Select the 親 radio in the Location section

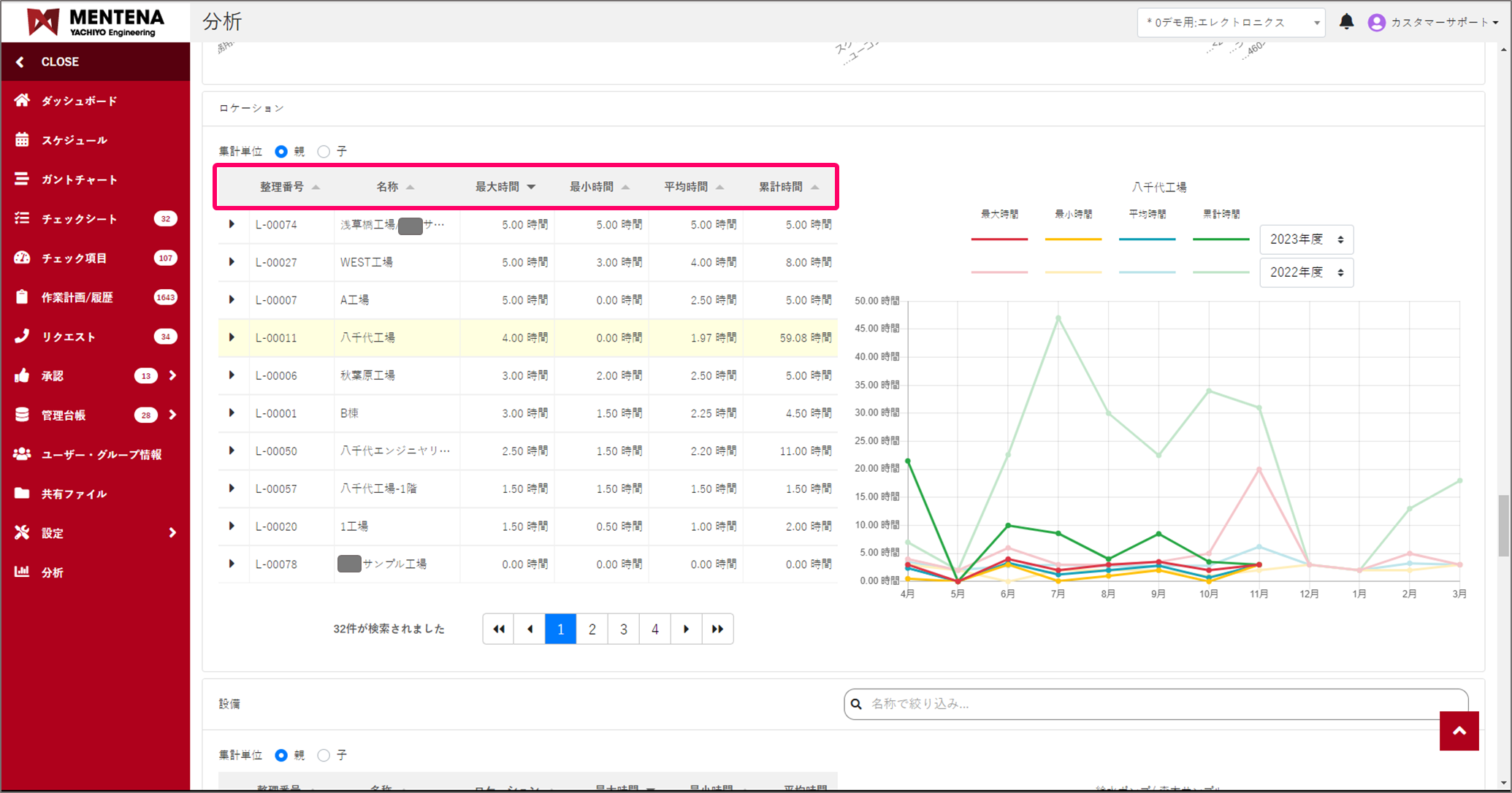281,152
